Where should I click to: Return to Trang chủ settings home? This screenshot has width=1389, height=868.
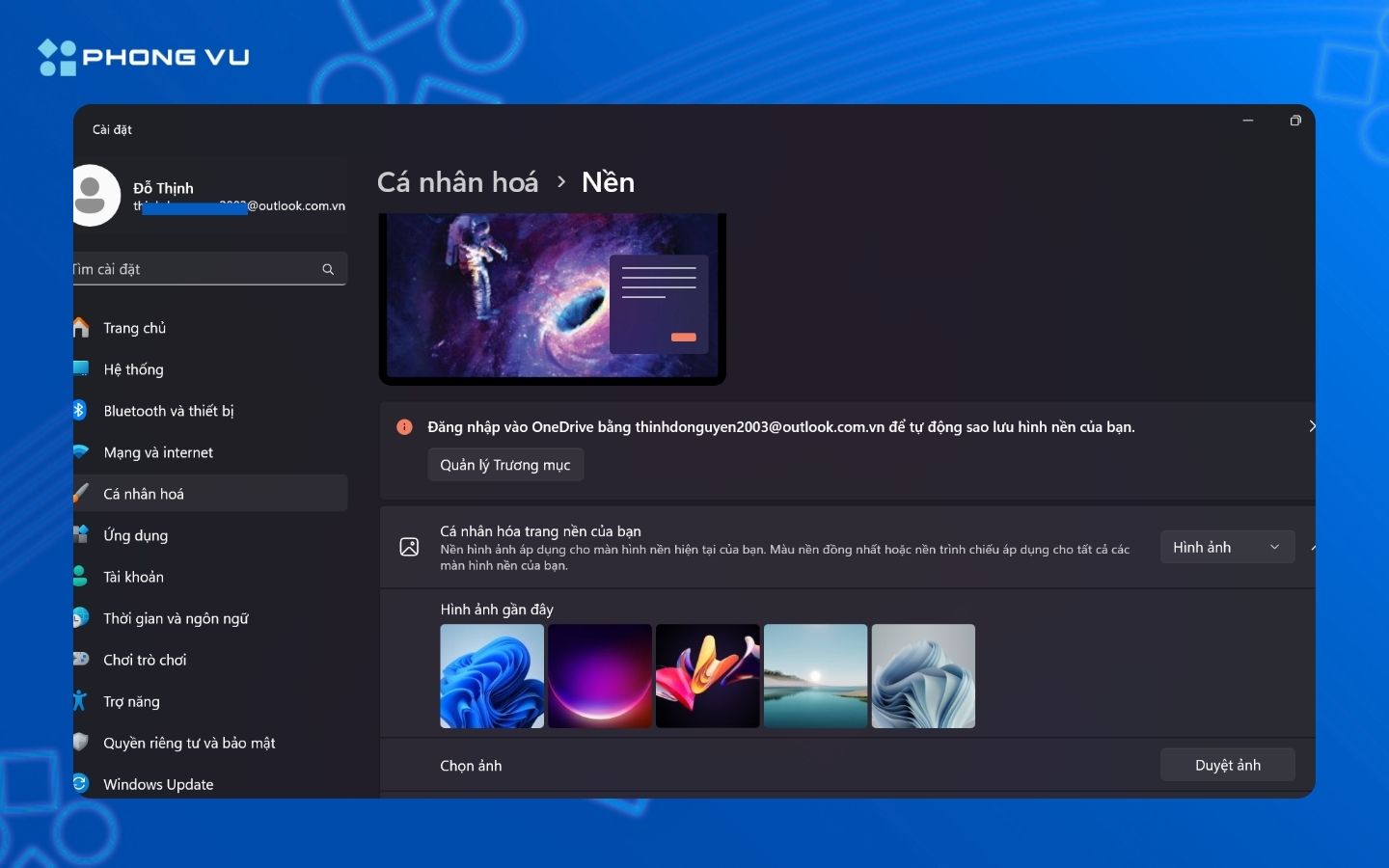pos(135,328)
